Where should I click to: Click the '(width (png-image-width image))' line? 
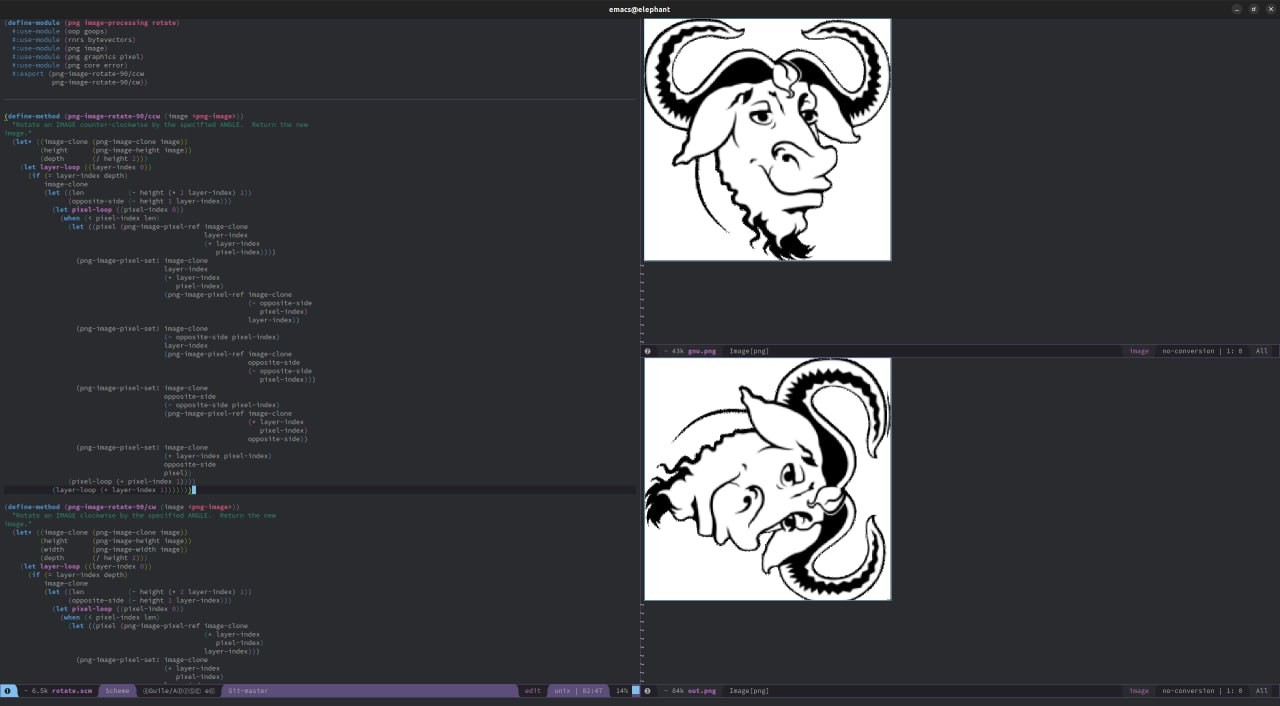[x=114, y=550]
